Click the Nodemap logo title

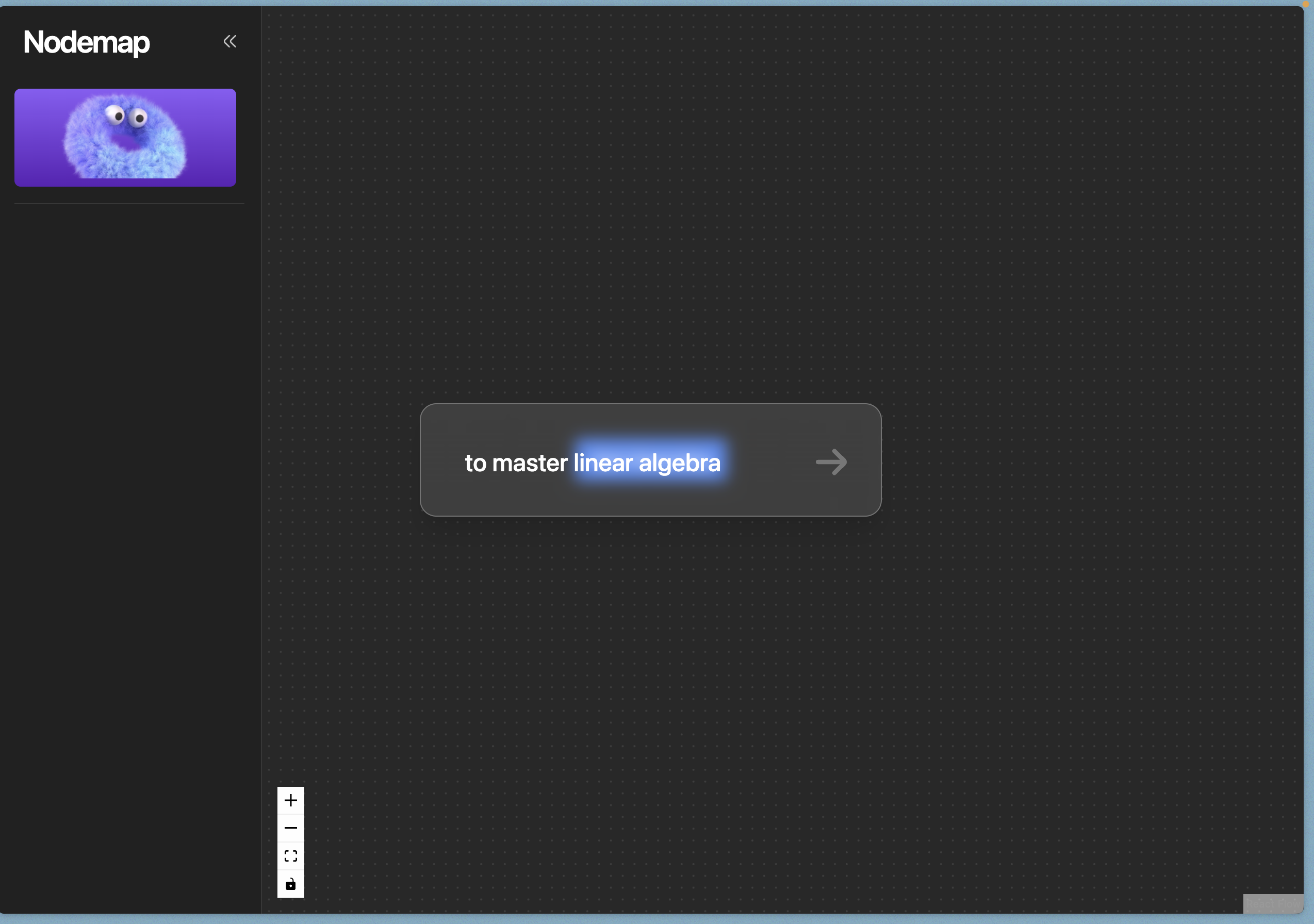pyautogui.click(x=87, y=42)
